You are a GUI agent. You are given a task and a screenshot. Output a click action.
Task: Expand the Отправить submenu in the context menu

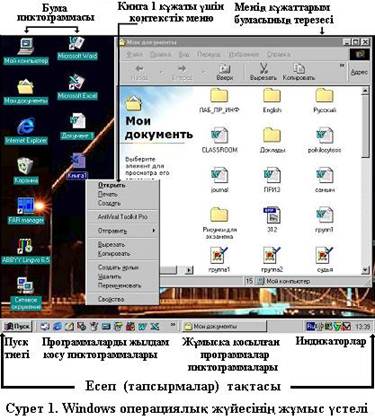click(122, 231)
